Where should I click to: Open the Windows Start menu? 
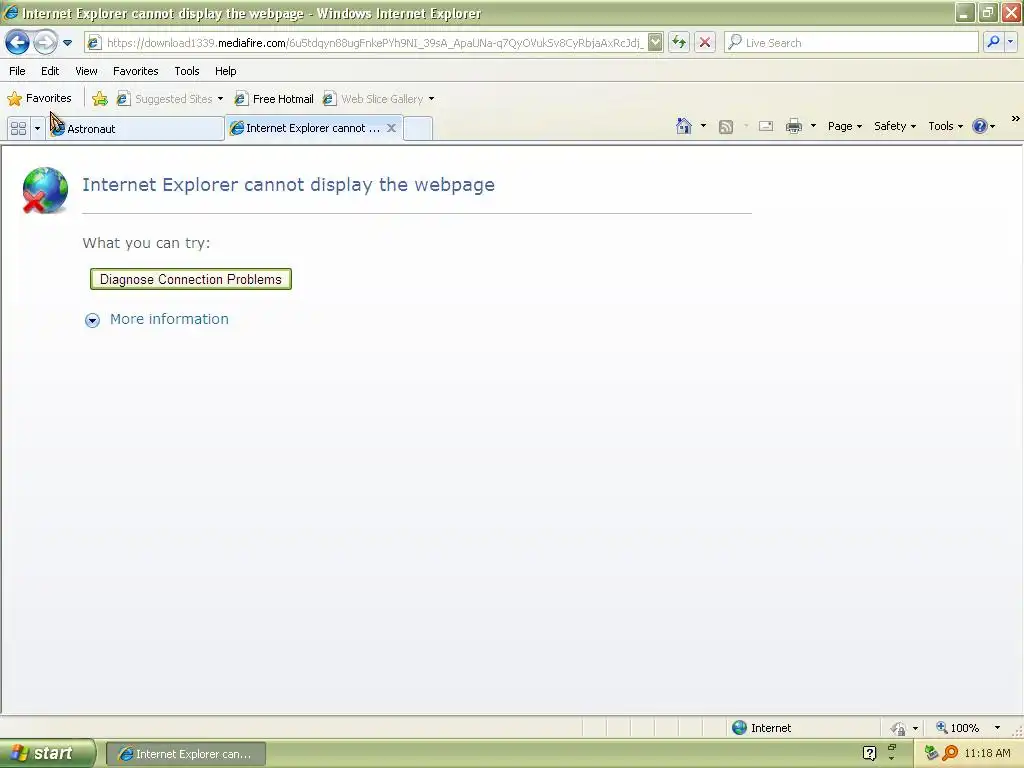pyautogui.click(x=48, y=754)
